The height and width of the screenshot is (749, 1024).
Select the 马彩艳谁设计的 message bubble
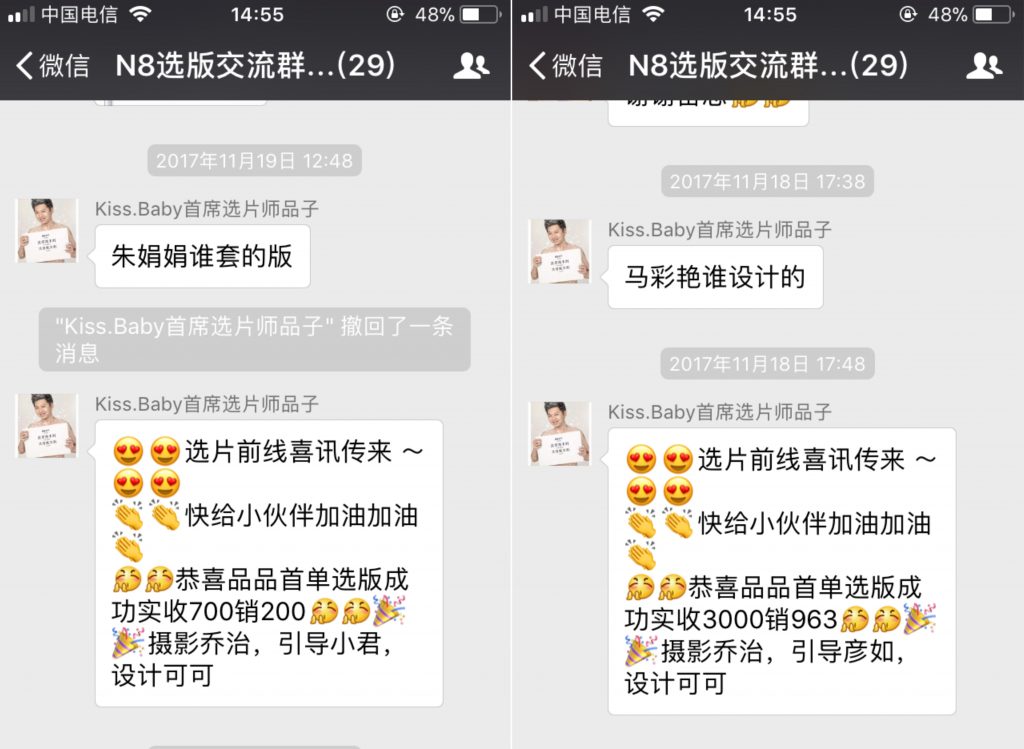coord(715,277)
